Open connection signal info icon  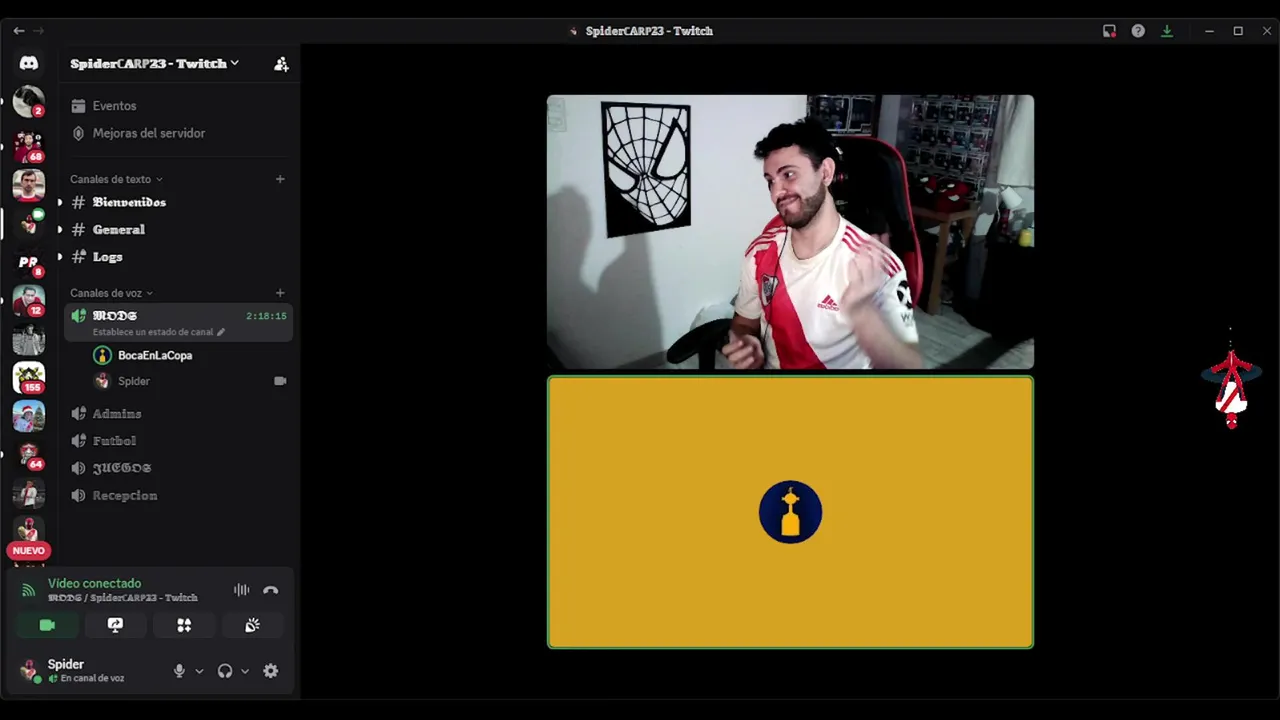click(x=28, y=590)
